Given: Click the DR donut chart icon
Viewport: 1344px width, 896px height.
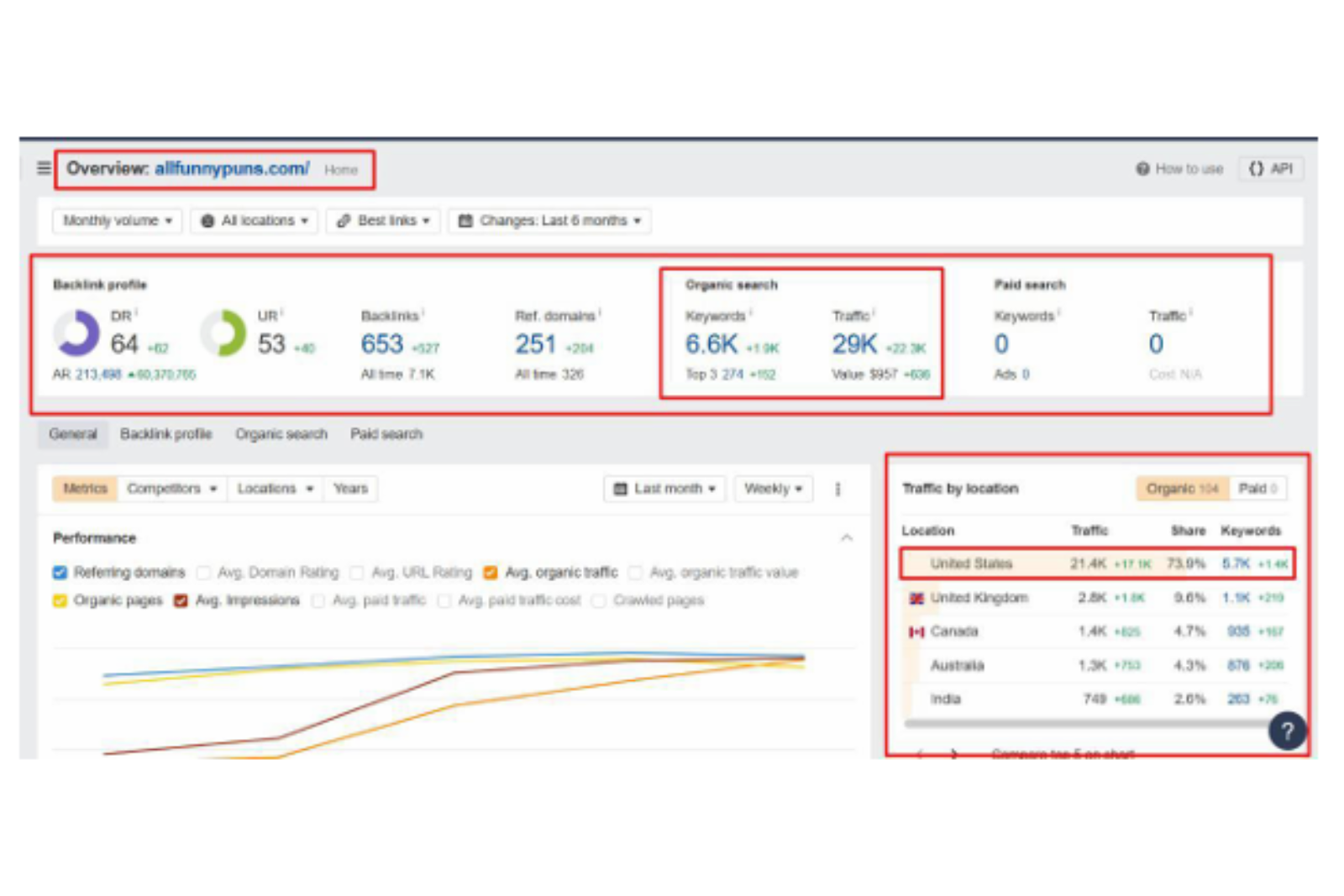Looking at the screenshot, I should point(76,333).
